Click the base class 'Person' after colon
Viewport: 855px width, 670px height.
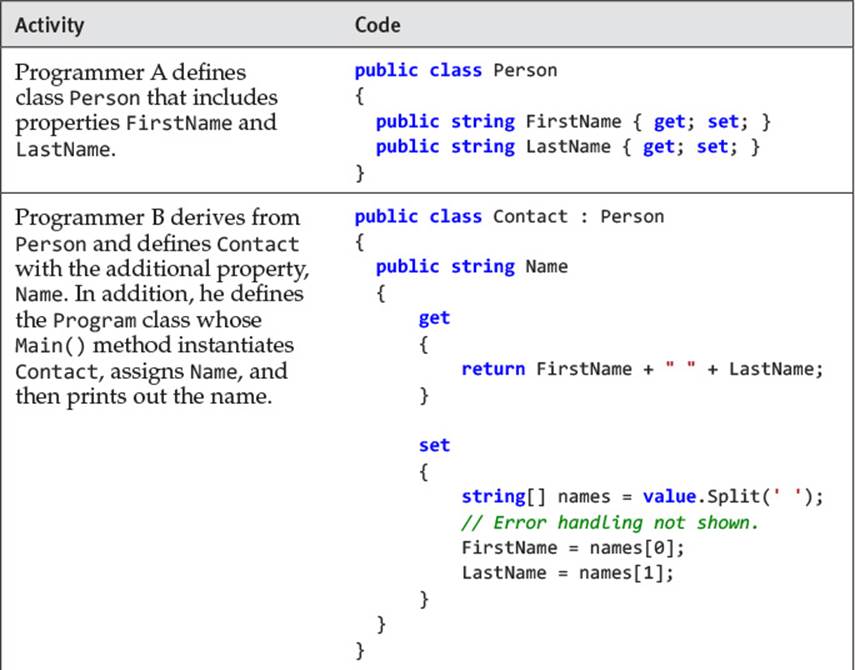pyautogui.click(x=632, y=216)
